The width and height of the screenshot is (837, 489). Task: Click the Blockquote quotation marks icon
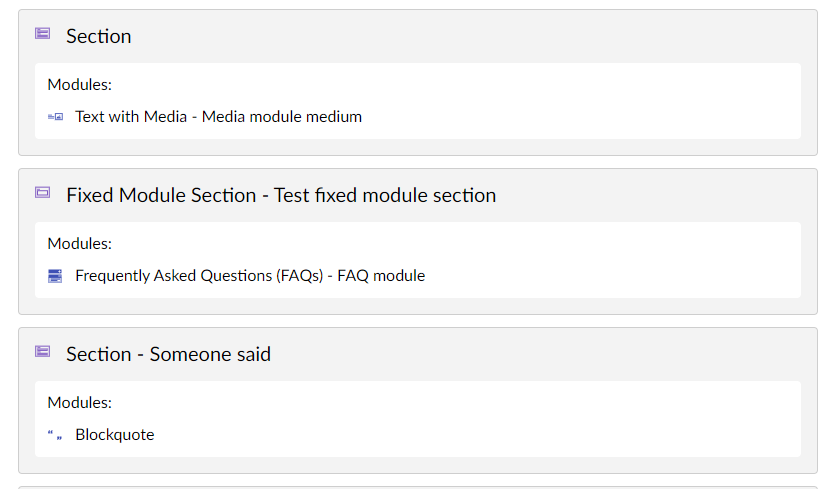pyautogui.click(x=55, y=435)
